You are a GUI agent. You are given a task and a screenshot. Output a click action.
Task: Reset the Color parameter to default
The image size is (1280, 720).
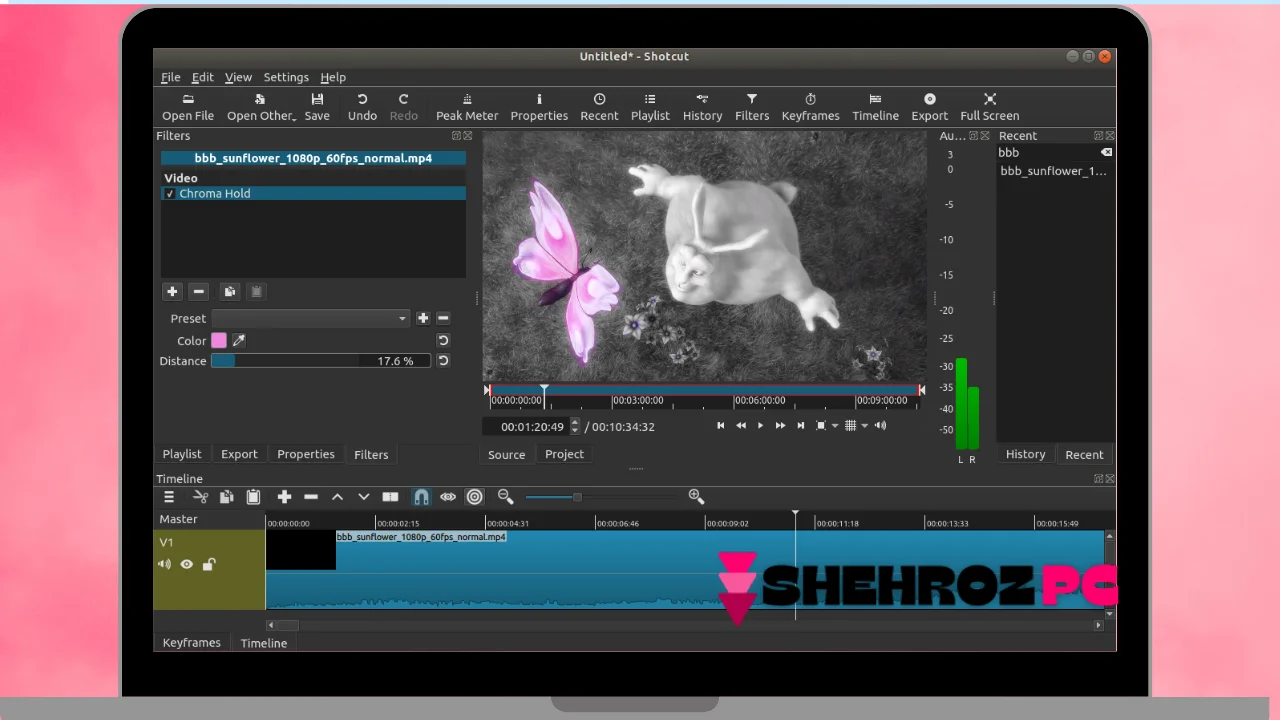pos(443,341)
